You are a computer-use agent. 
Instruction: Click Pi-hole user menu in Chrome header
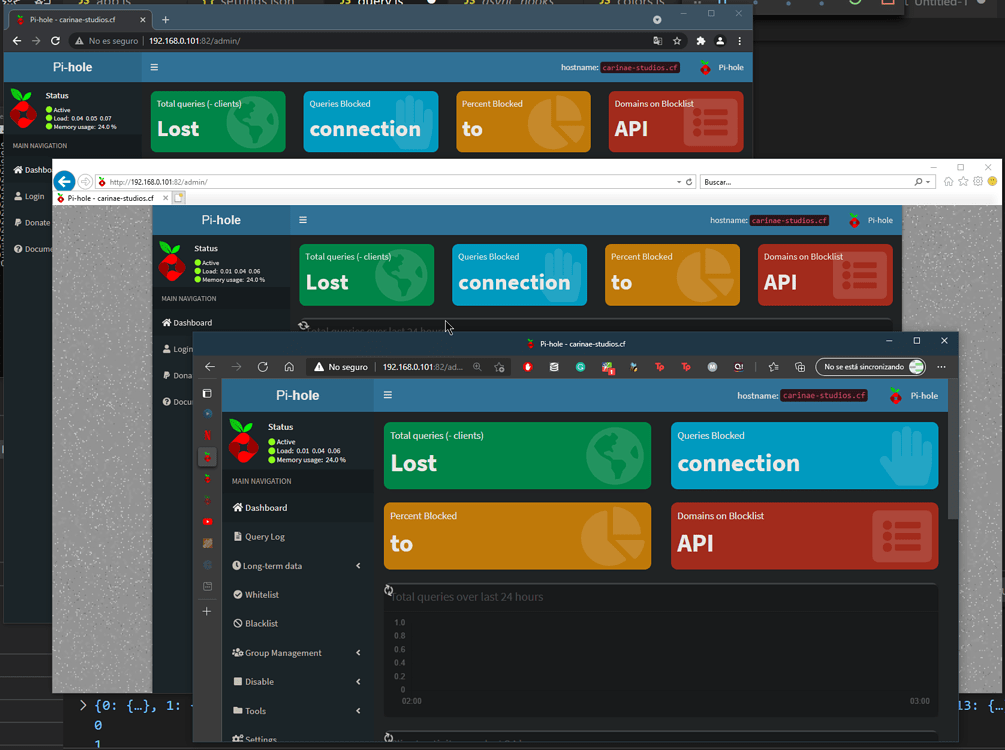[722, 67]
